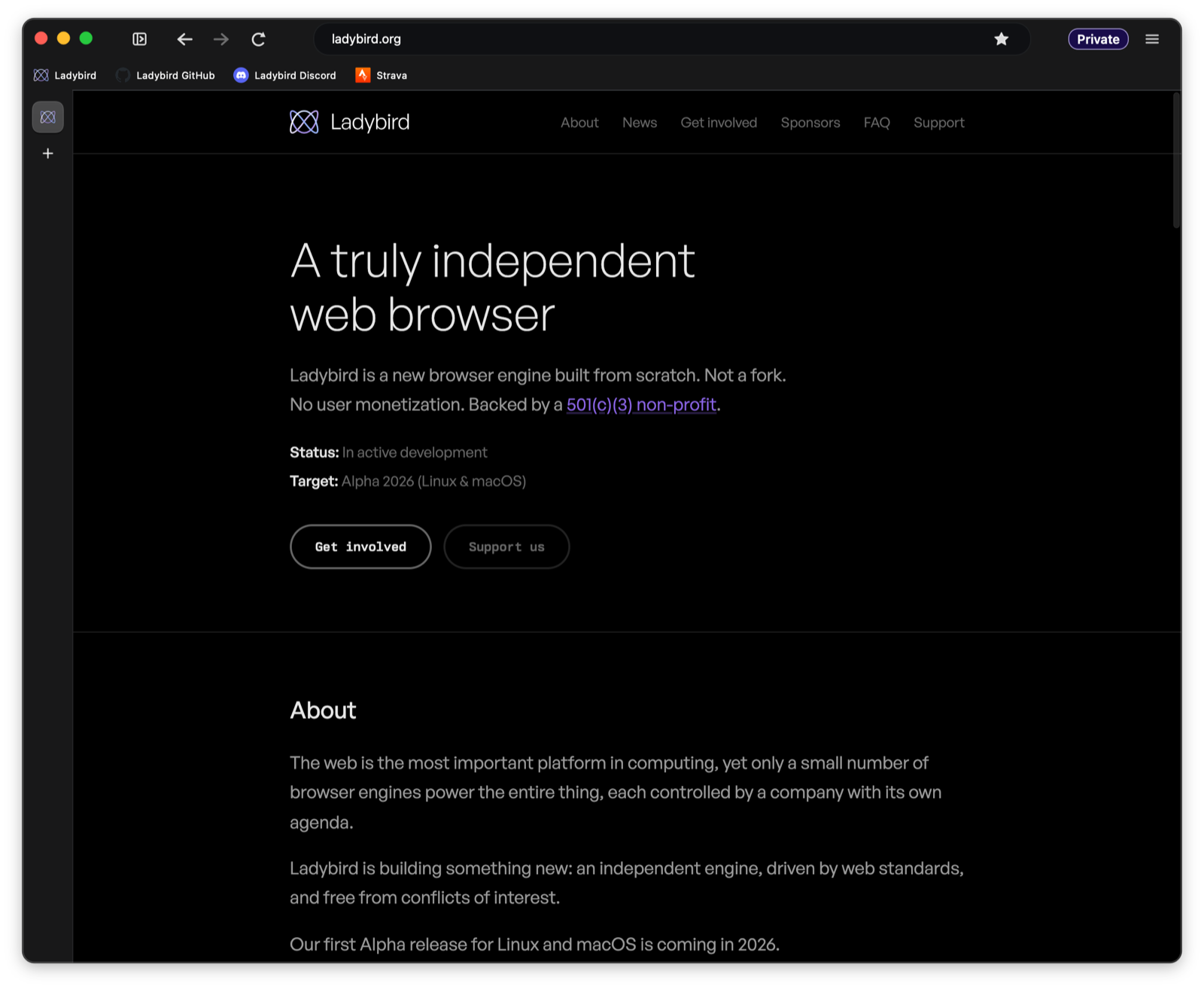Click the 'In active development' status text

tap(415, 452)
